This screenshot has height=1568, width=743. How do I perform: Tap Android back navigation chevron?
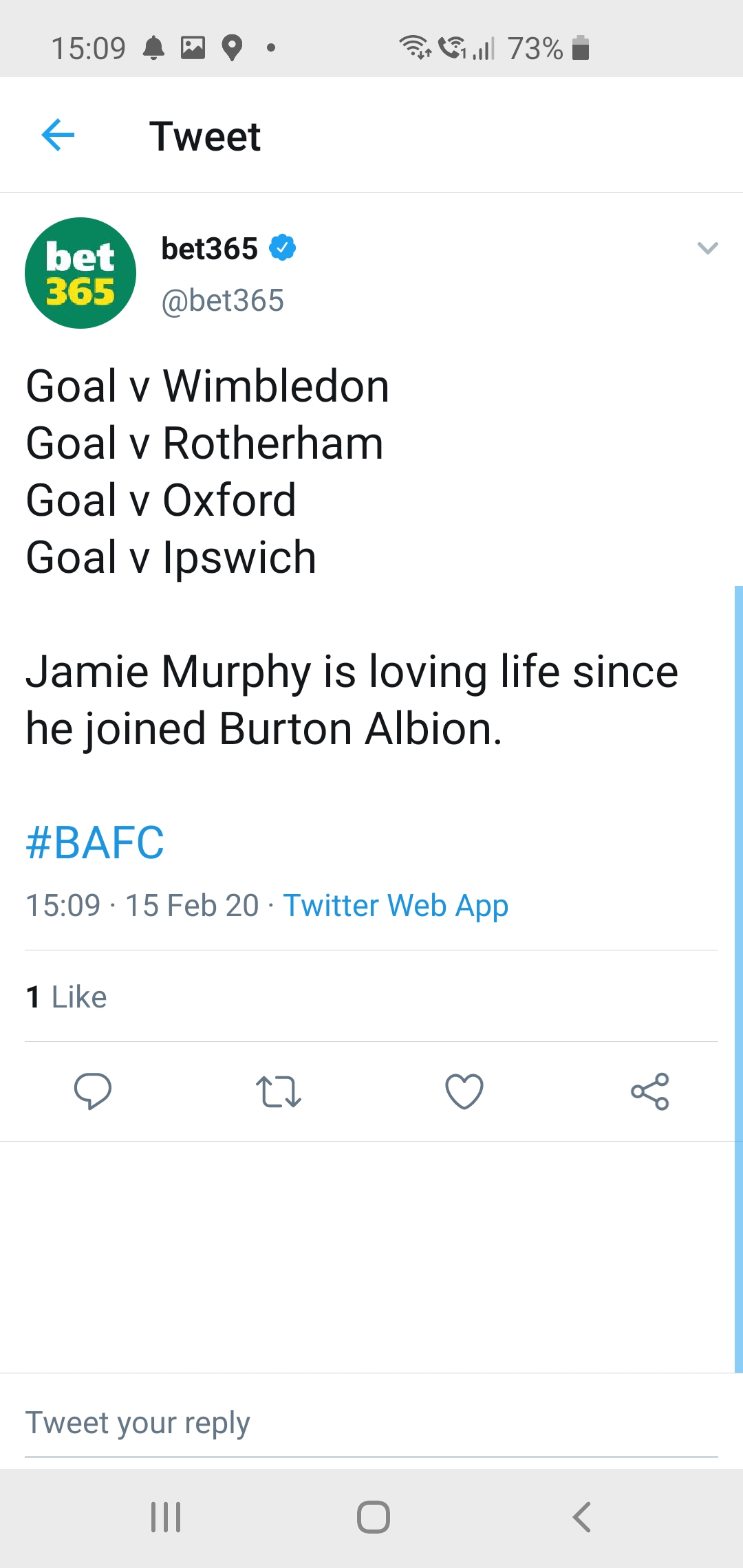[581, 1517]
